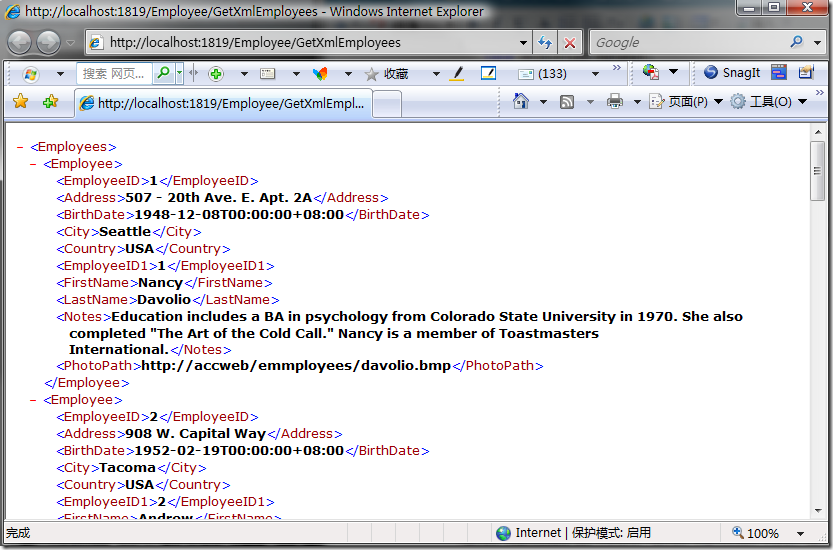Viewport: 833px width, 550px height.
Task: Open dropdown beside PDF convert icon
Action: point(673,71)
